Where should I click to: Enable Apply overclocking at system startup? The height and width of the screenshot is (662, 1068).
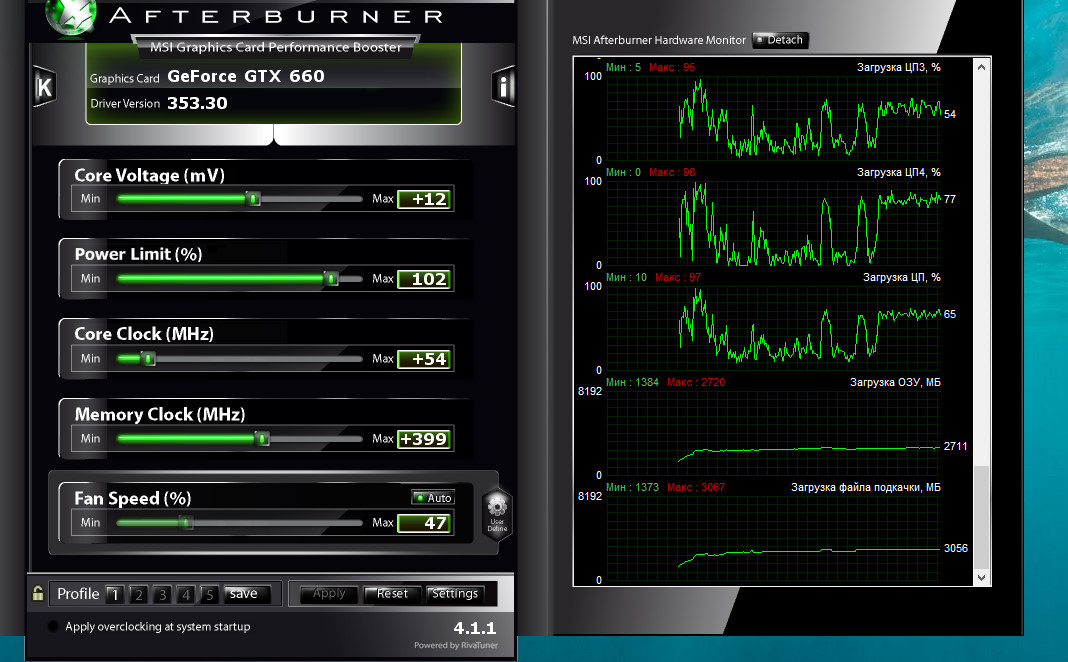[x=53, y=627]
